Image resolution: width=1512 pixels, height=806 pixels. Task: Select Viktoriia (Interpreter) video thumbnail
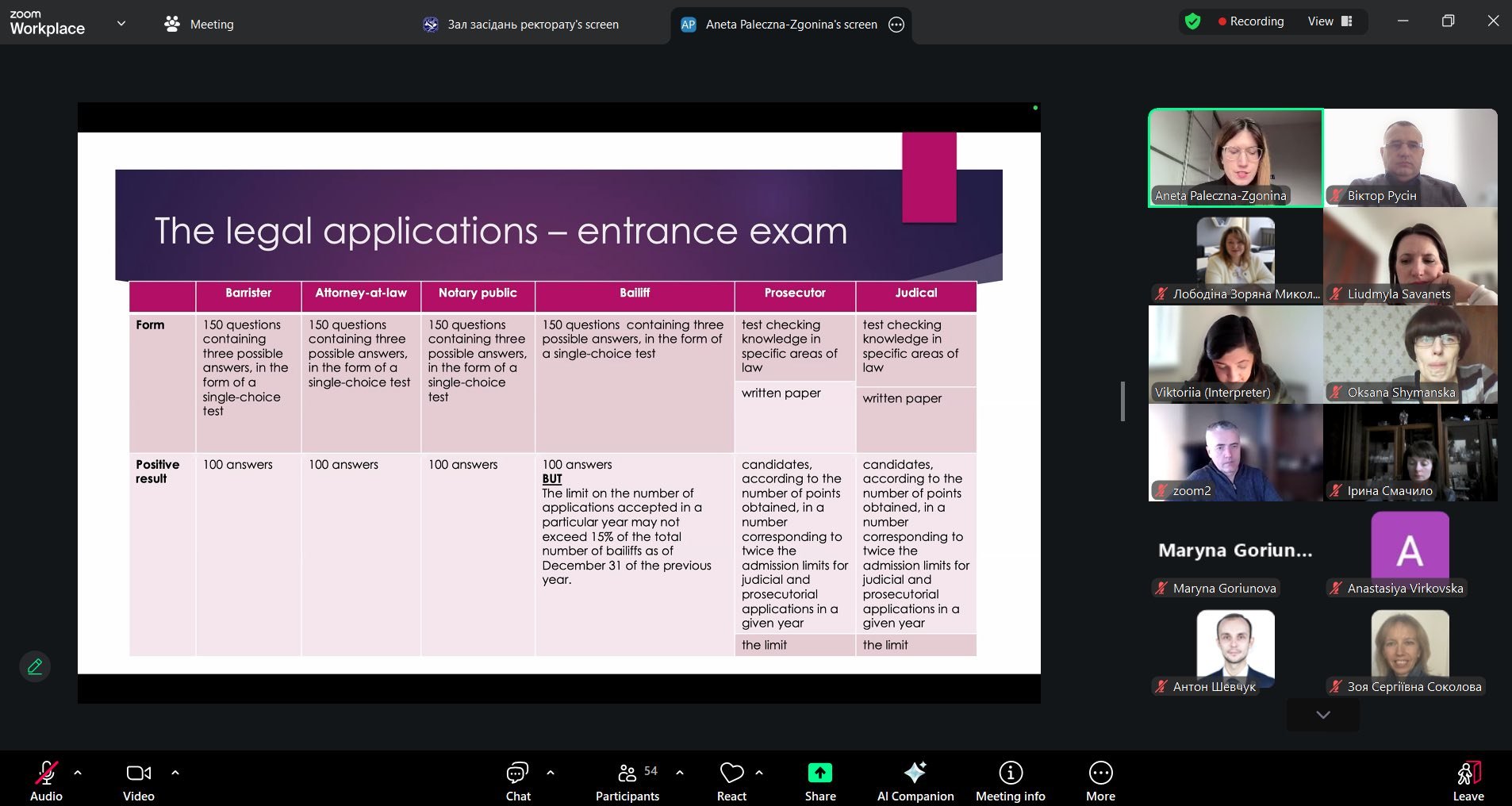pyautogui.click(x=1235, y=355)
